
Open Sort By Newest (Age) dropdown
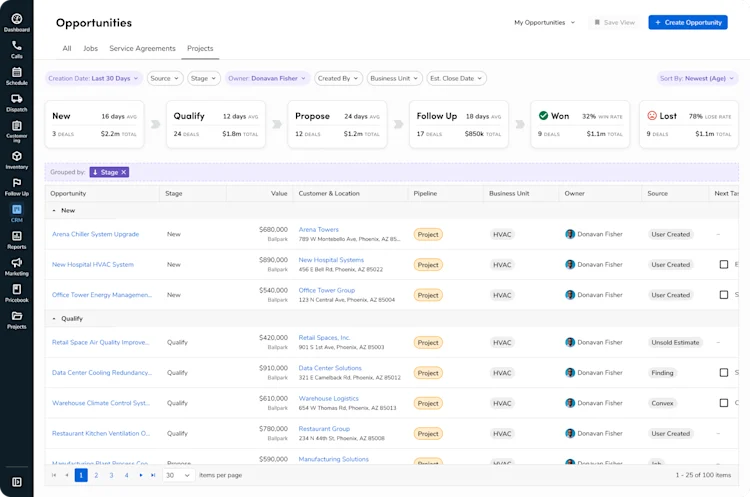tap(697, 78)
